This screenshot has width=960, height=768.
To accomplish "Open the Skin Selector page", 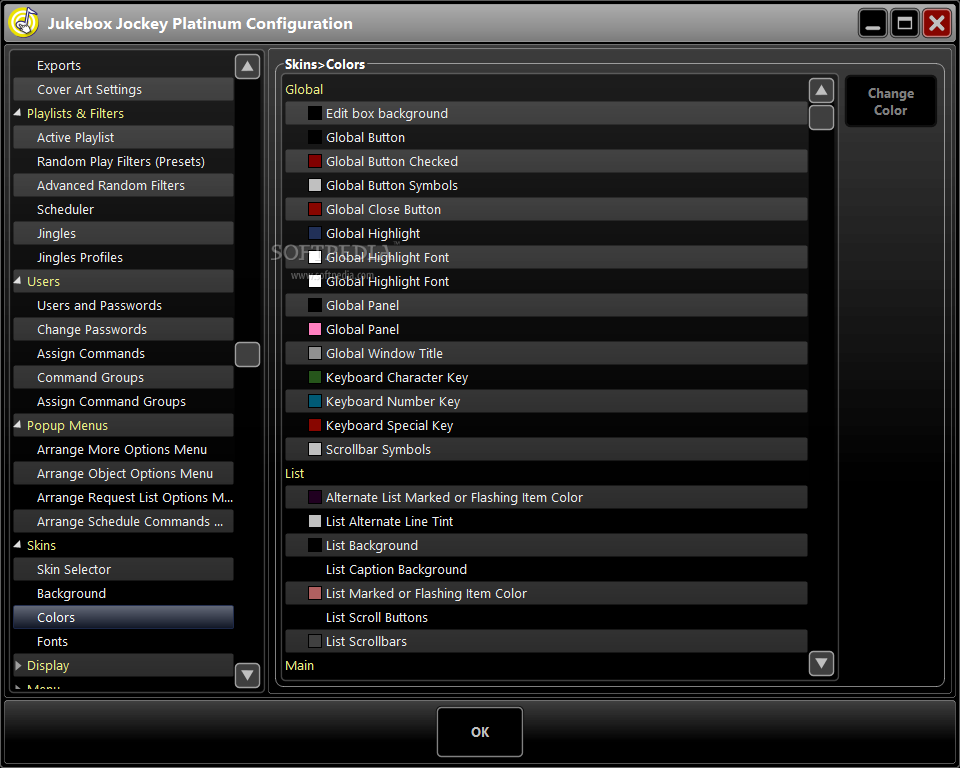I will [x=123, y=569].
